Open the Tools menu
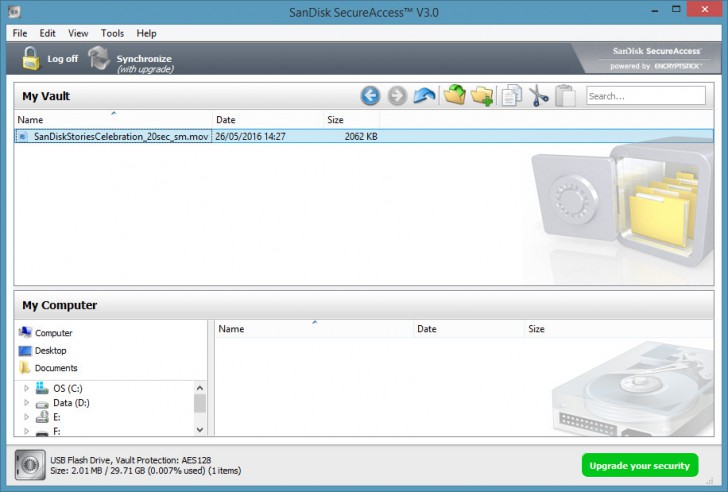The image size is (728, 492). (x=112, y=33)
